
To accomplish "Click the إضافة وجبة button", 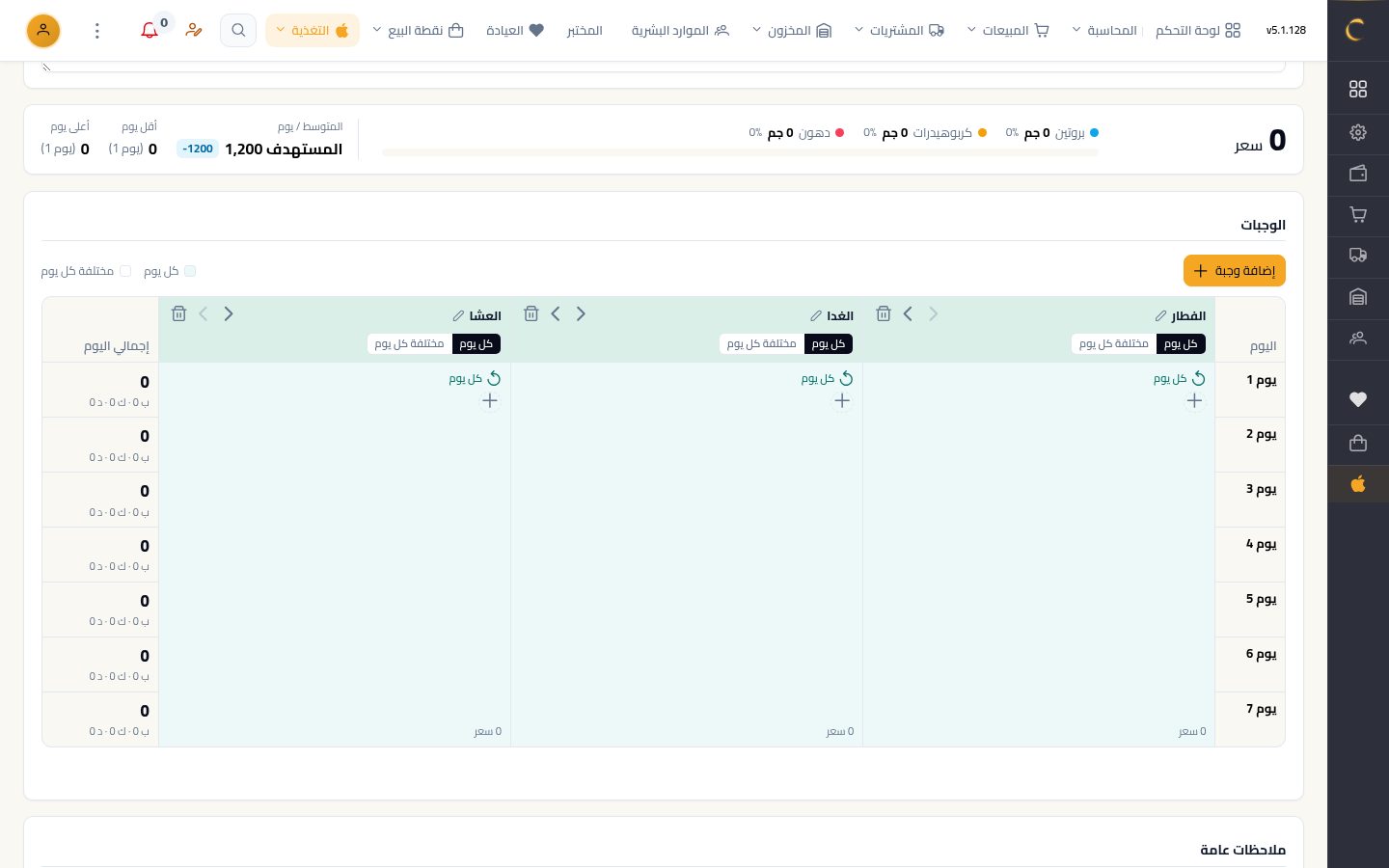I will tap(1235, 271).
